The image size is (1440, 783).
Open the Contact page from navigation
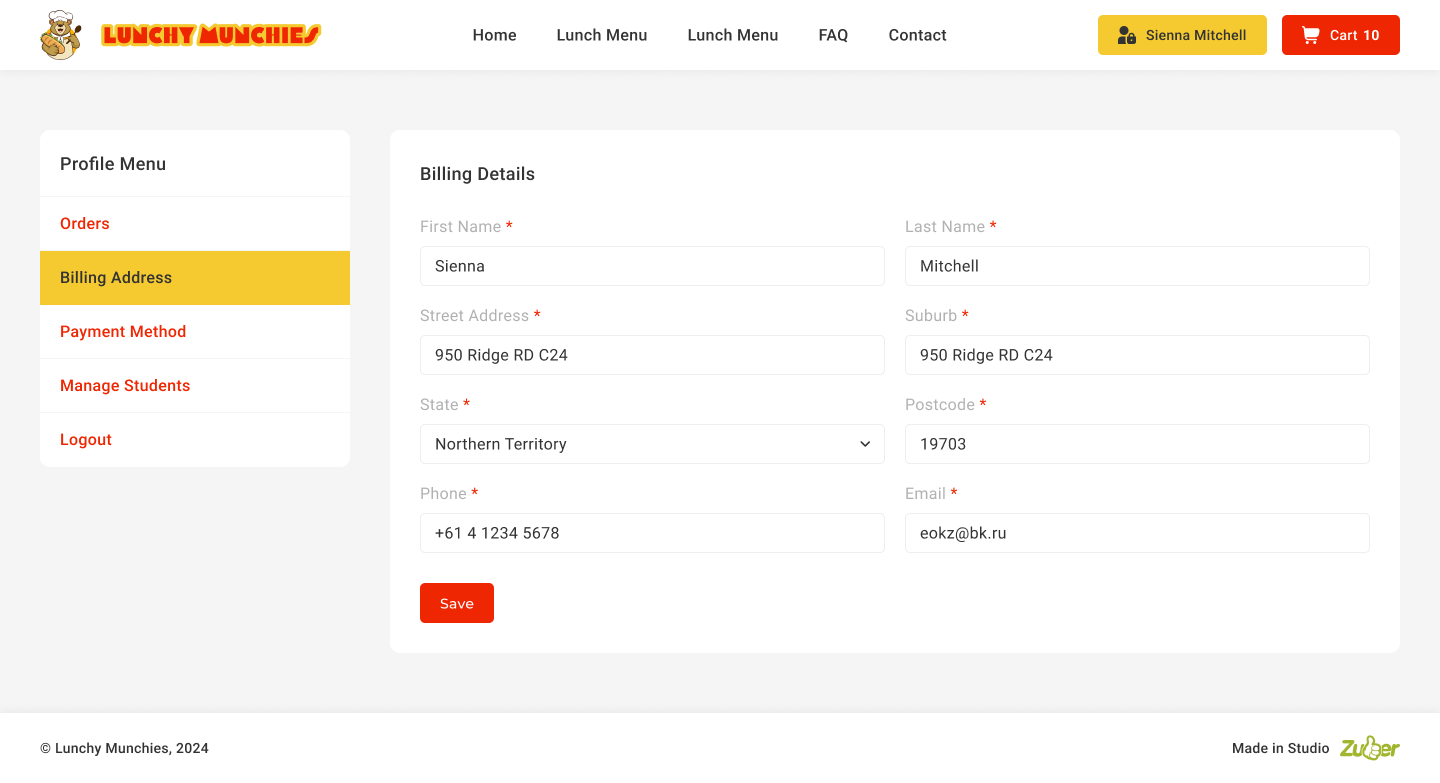(x=917, y=35)
